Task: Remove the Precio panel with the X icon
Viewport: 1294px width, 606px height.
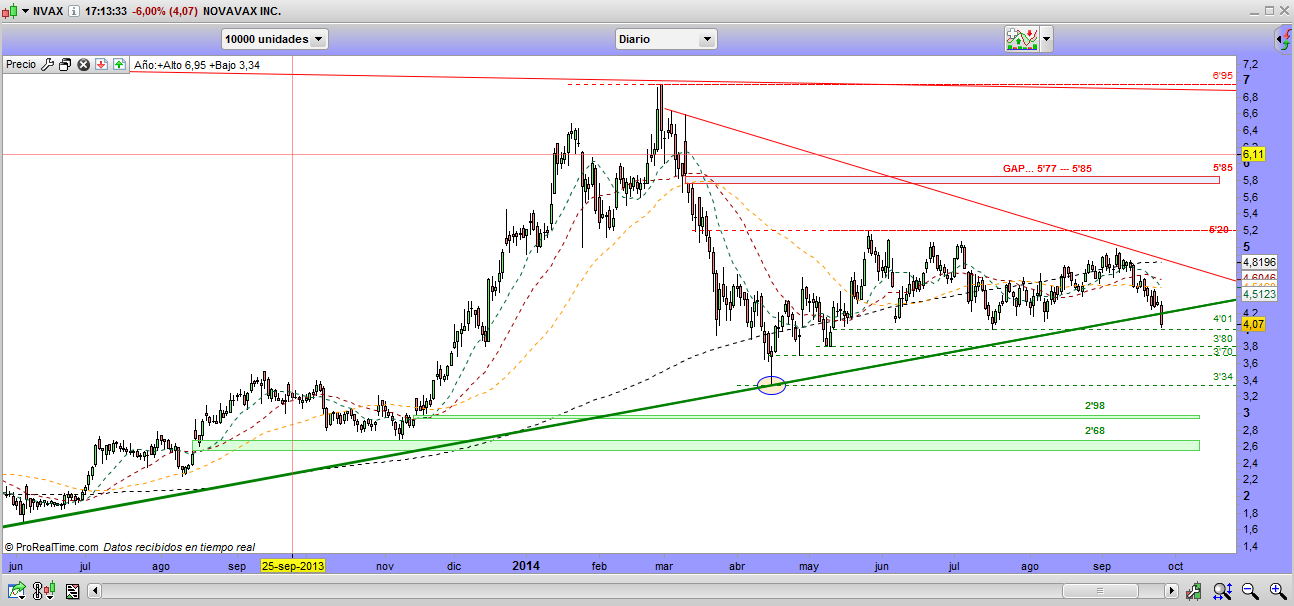Action: point(84,65)
